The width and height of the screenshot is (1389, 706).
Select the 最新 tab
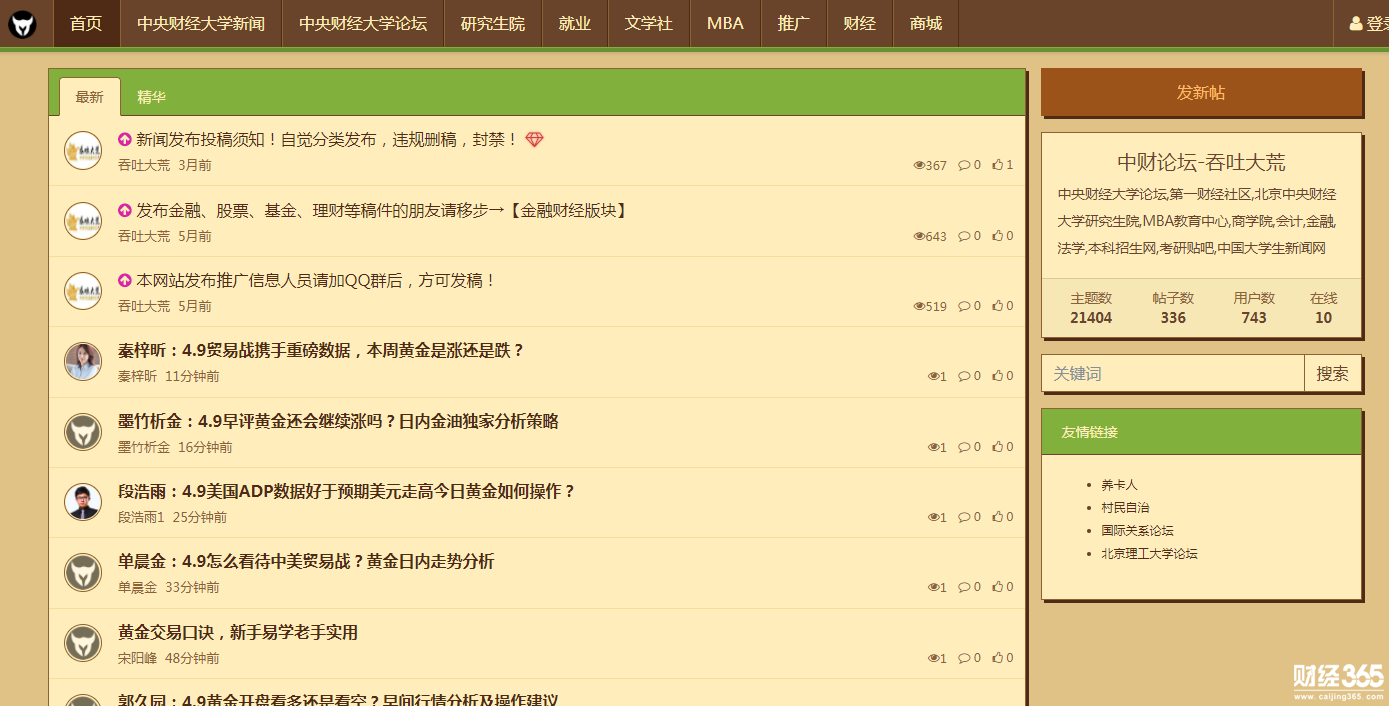[x=90, y=97]
